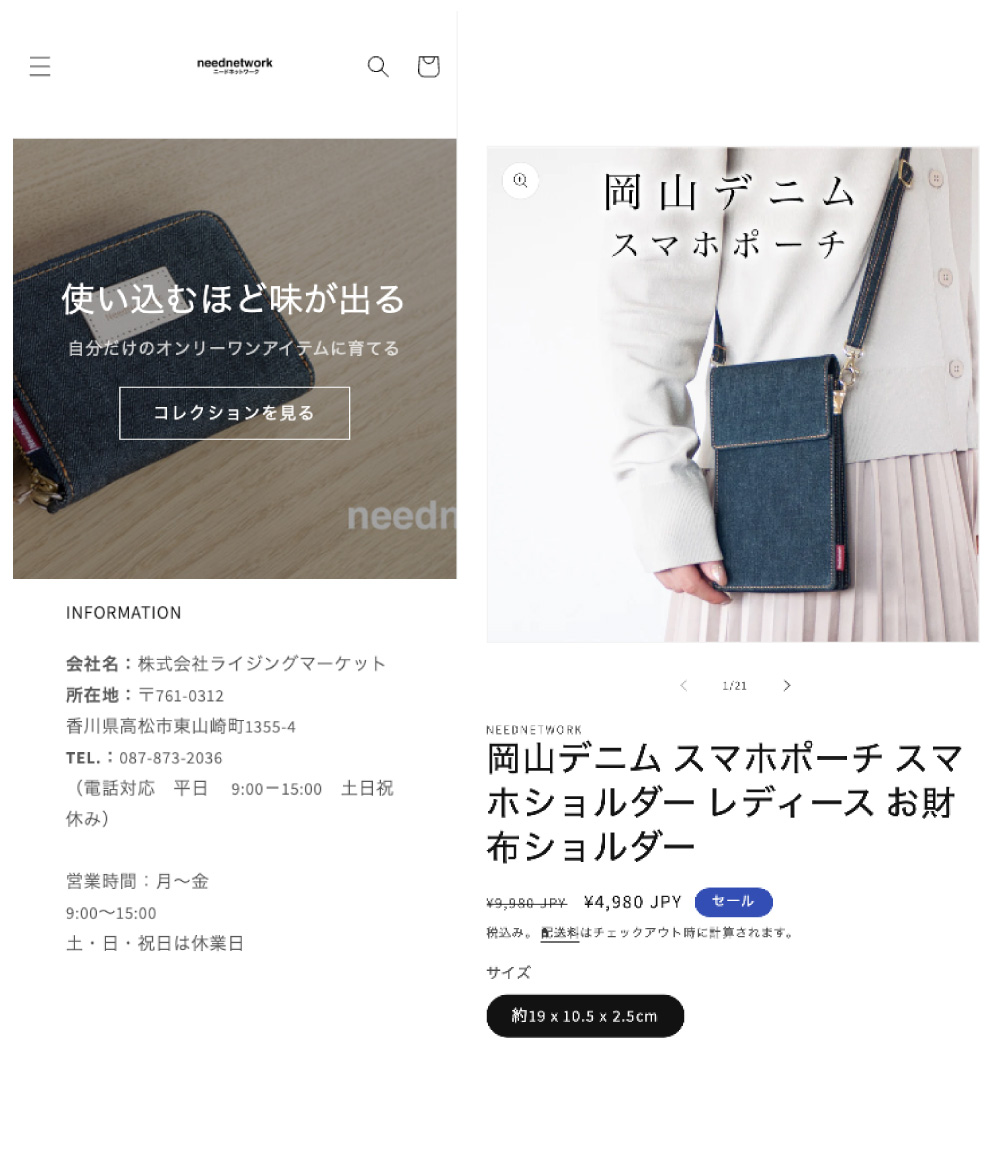Click hero heading 使い込むほど味が出る
This screenshot has width=1000, height=1156.
click(x=234, y=299)
